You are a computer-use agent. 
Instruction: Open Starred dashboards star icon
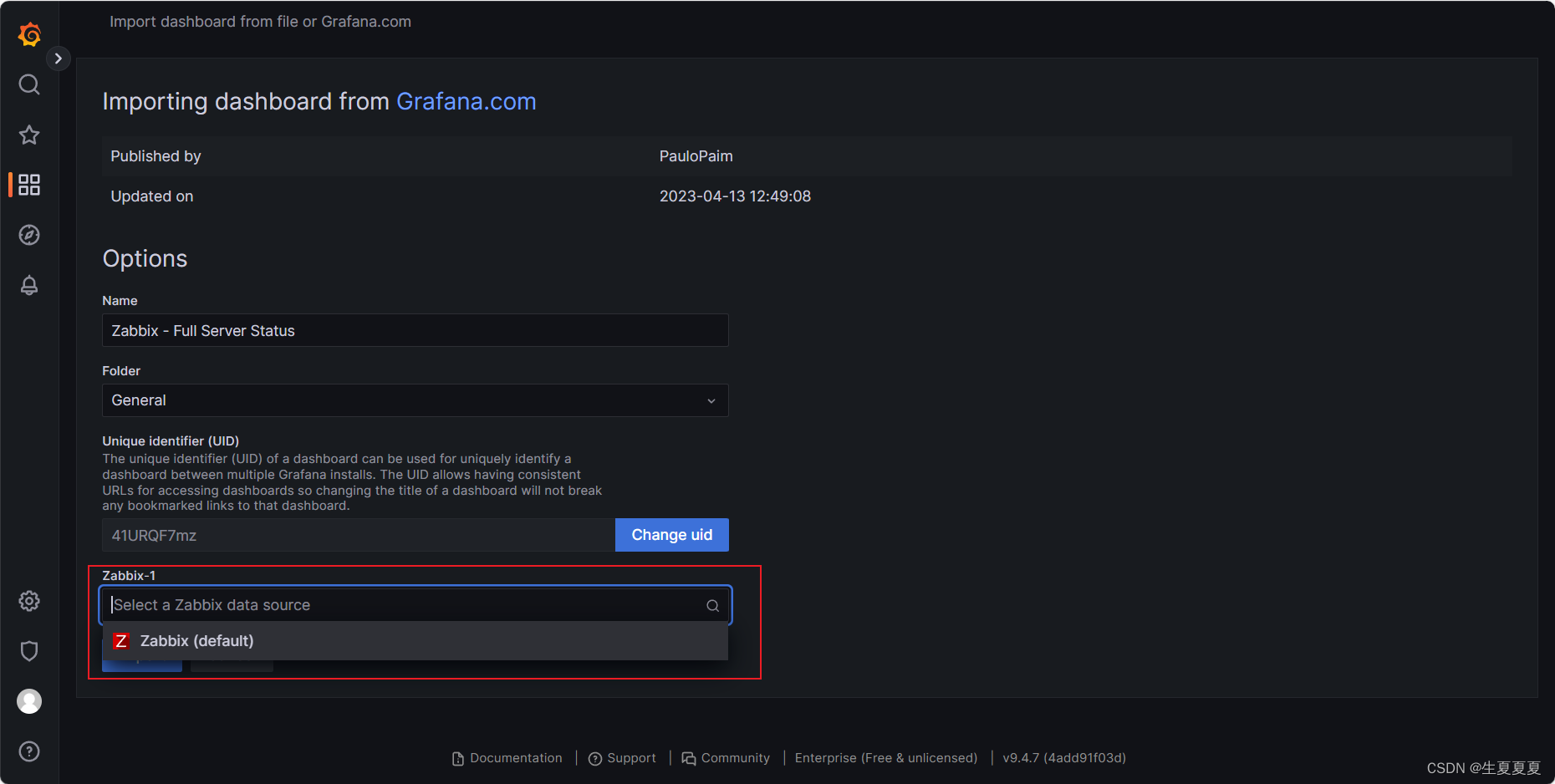[29, 135]
